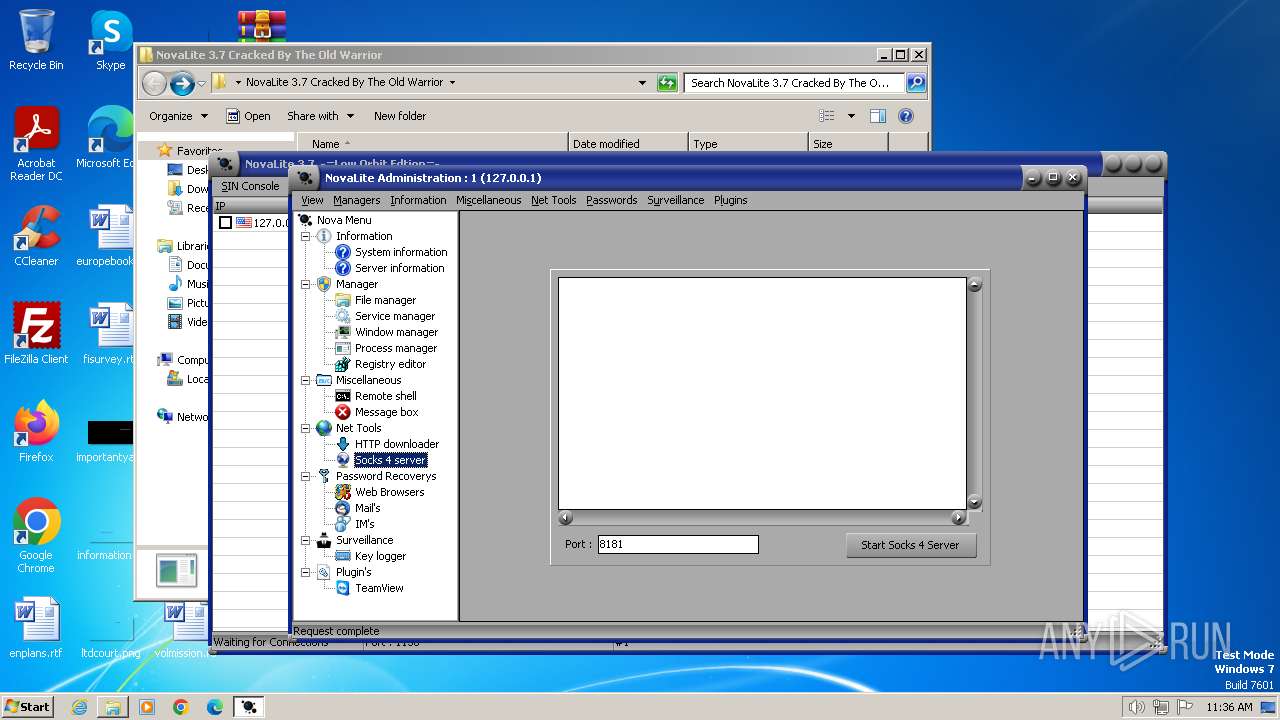Open CCleaner desktop shortcut
The width and height of the screenshot is (1280, 720).
pos(36,236)
